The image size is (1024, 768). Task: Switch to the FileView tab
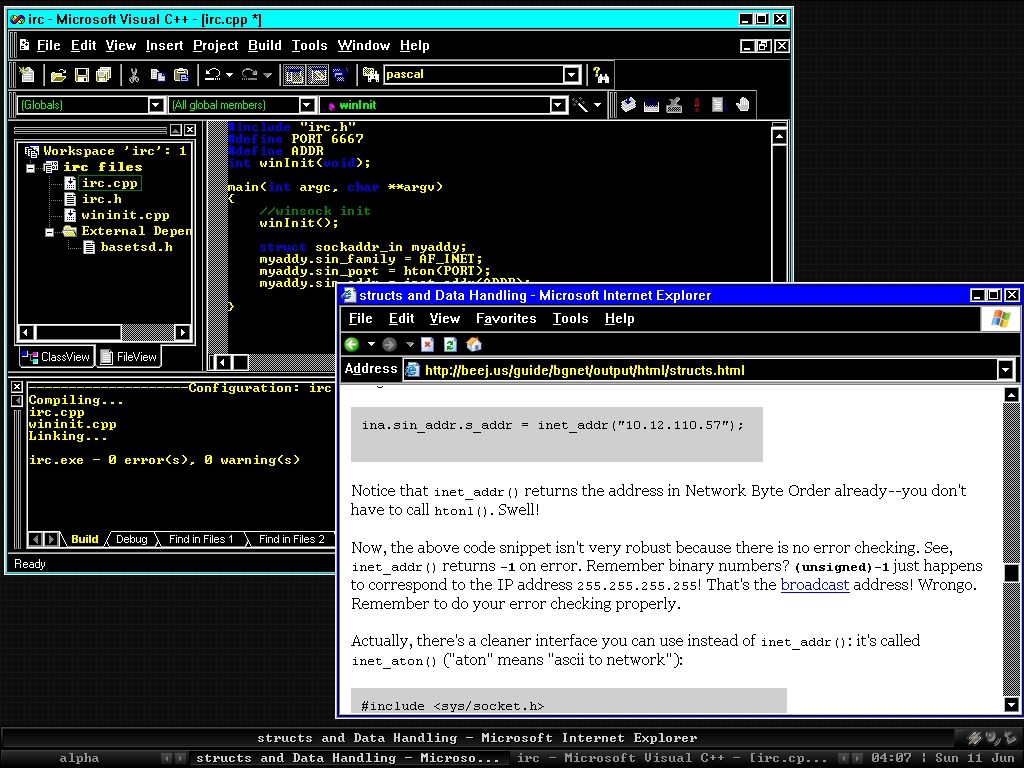129,357
